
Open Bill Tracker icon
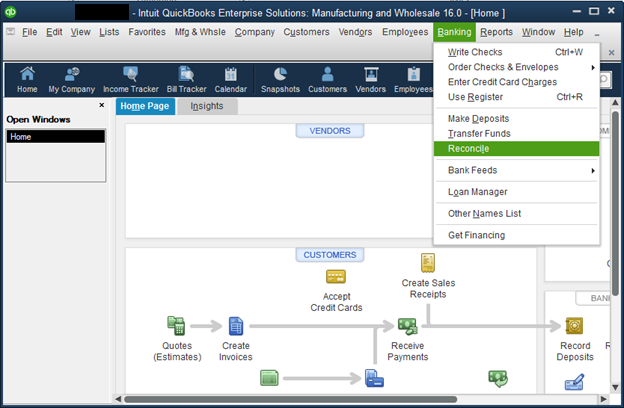pos(186,80)
